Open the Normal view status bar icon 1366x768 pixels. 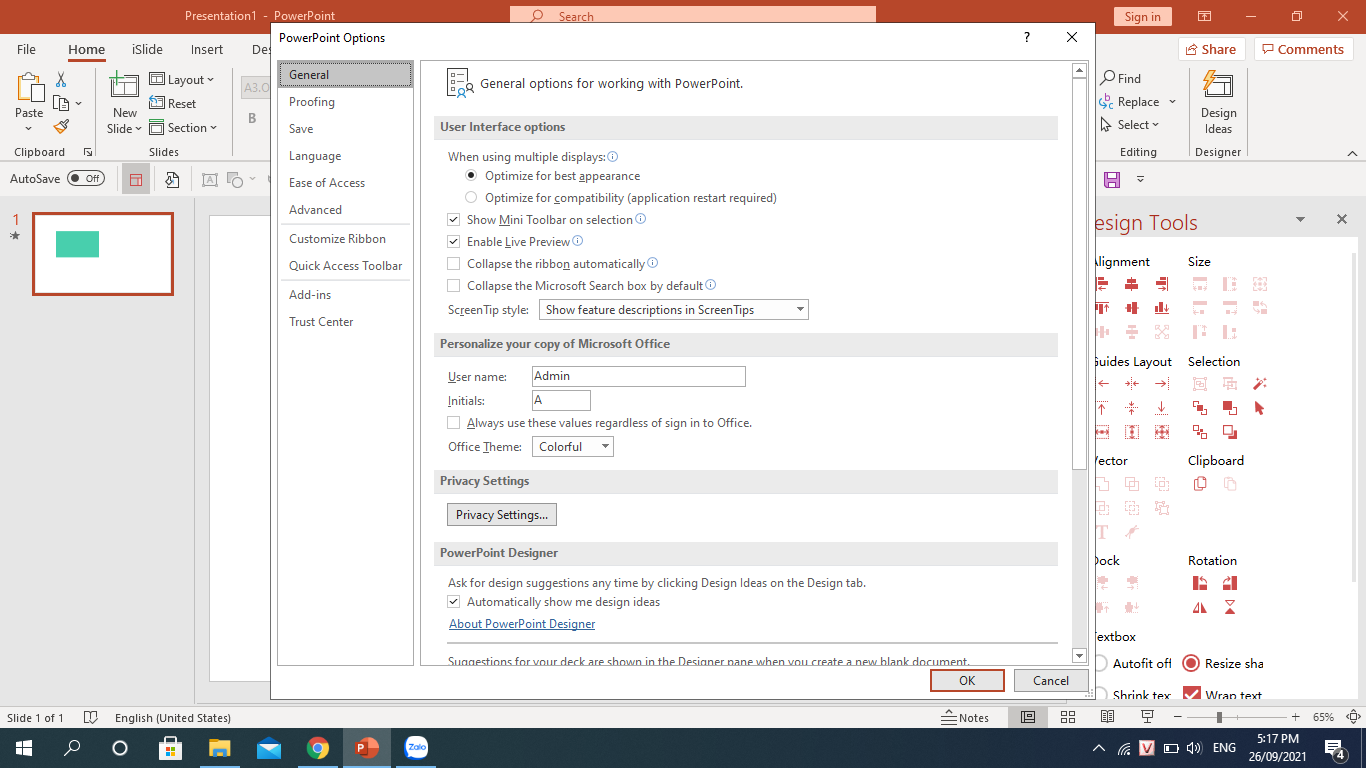click(x=1027, y=717)
